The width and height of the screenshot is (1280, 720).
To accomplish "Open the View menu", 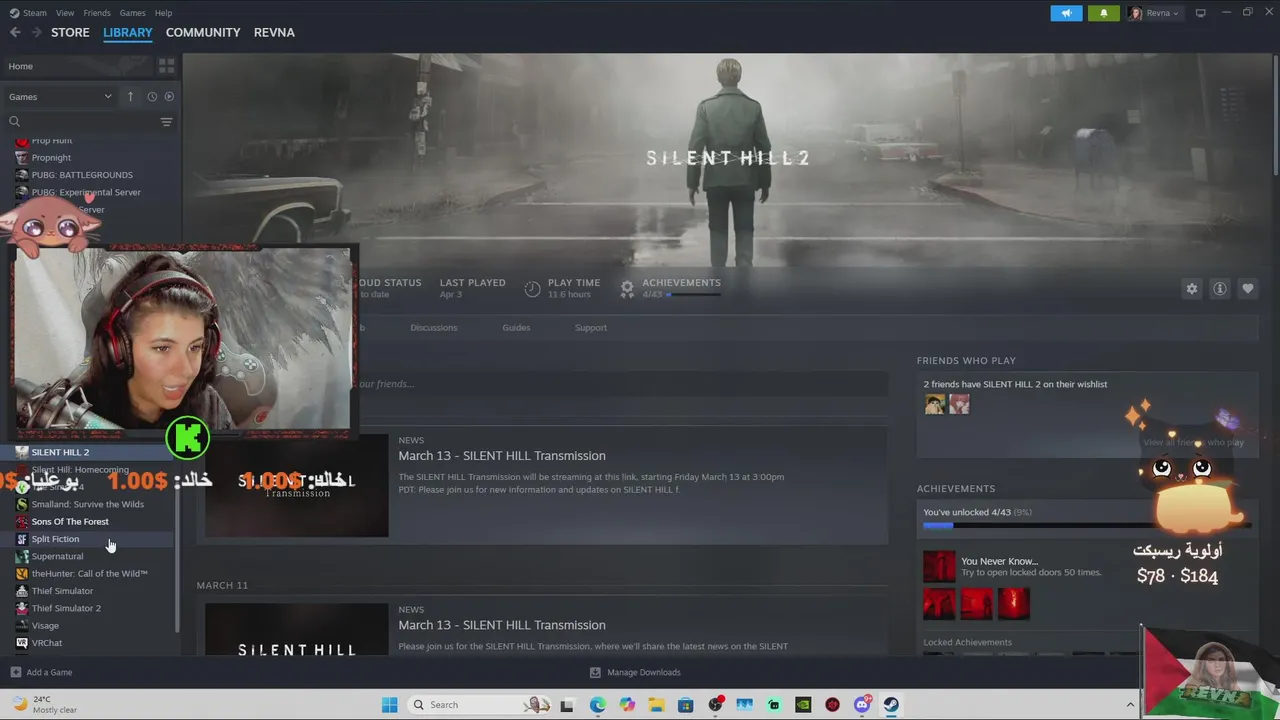I will click(65, 13).
